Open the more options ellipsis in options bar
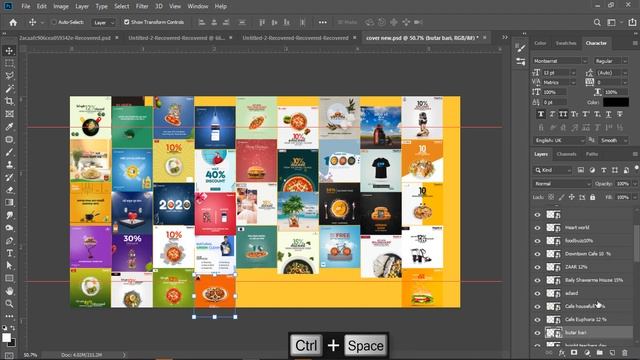This screenshot has height=360, width=640. point(322,22)
